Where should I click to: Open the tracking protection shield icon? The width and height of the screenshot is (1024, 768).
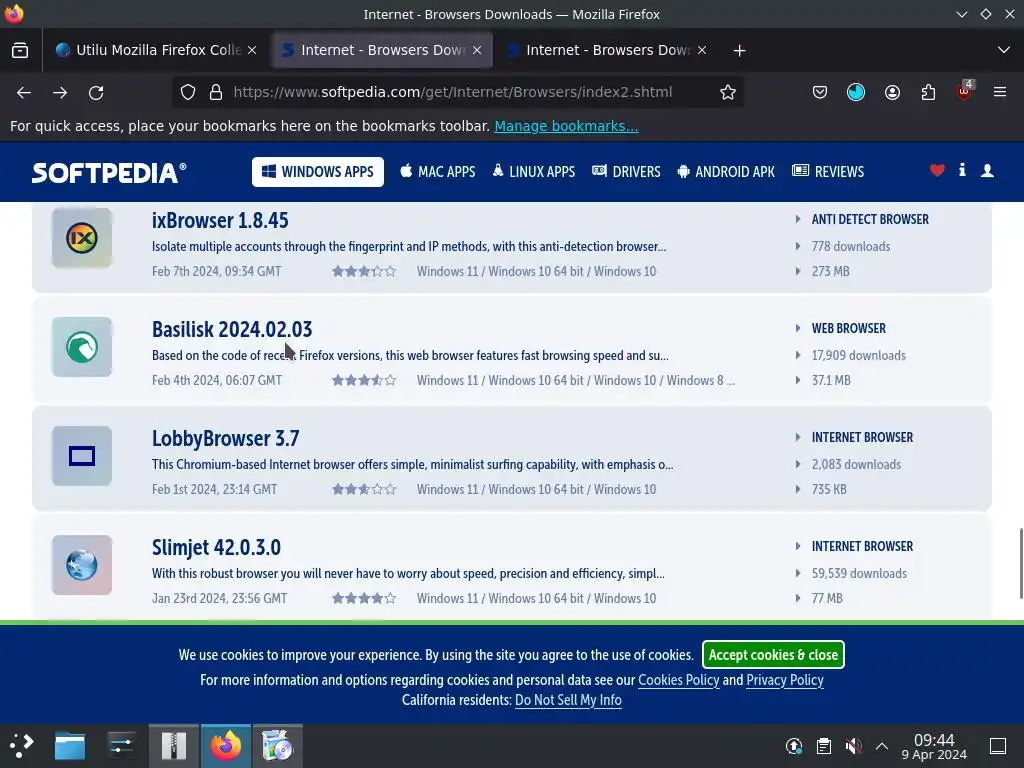188,93
